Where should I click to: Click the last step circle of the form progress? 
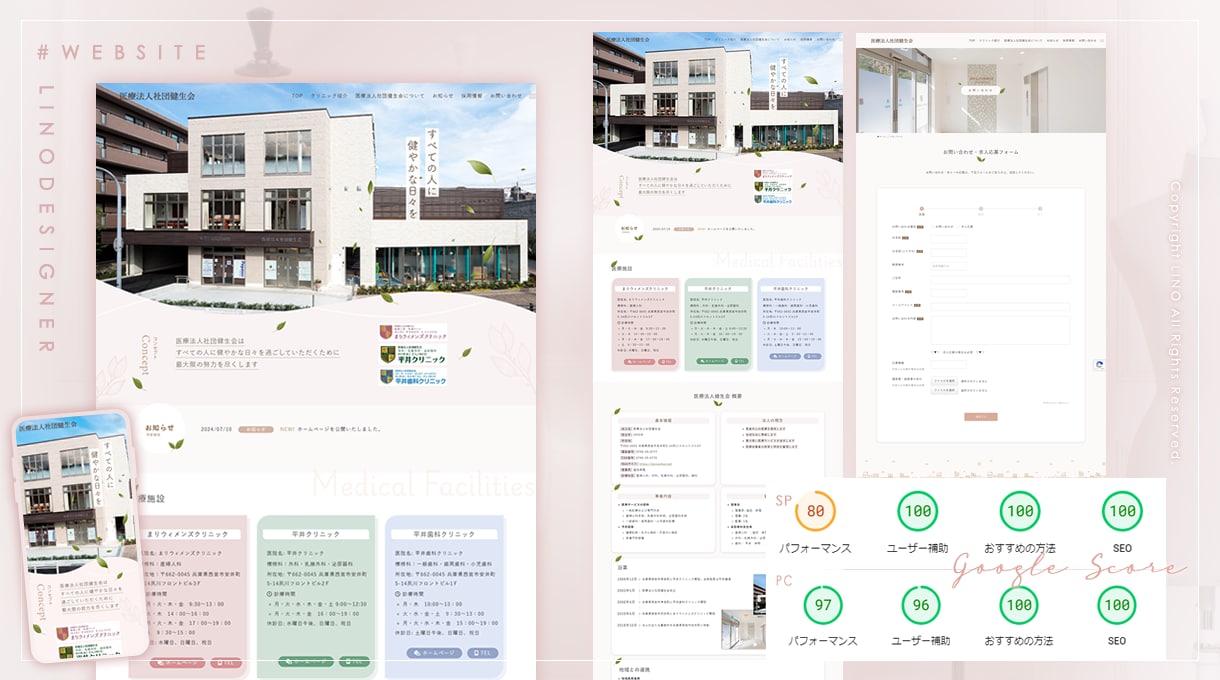click(x=1039, y=208)
